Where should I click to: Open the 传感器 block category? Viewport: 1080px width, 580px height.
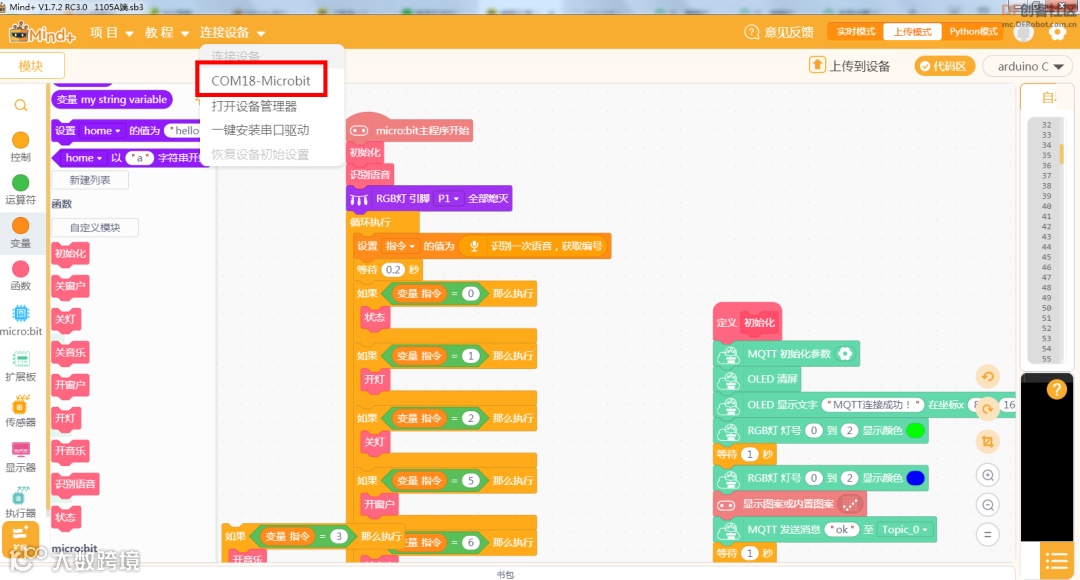[x=21, y=411]
